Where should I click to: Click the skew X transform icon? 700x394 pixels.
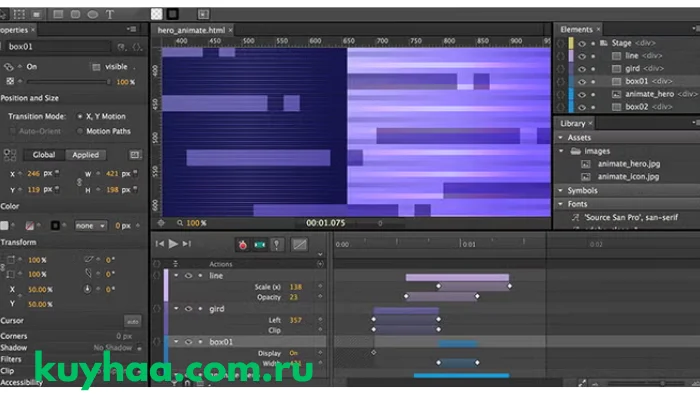pyautogui.click(x=88, y=260)
